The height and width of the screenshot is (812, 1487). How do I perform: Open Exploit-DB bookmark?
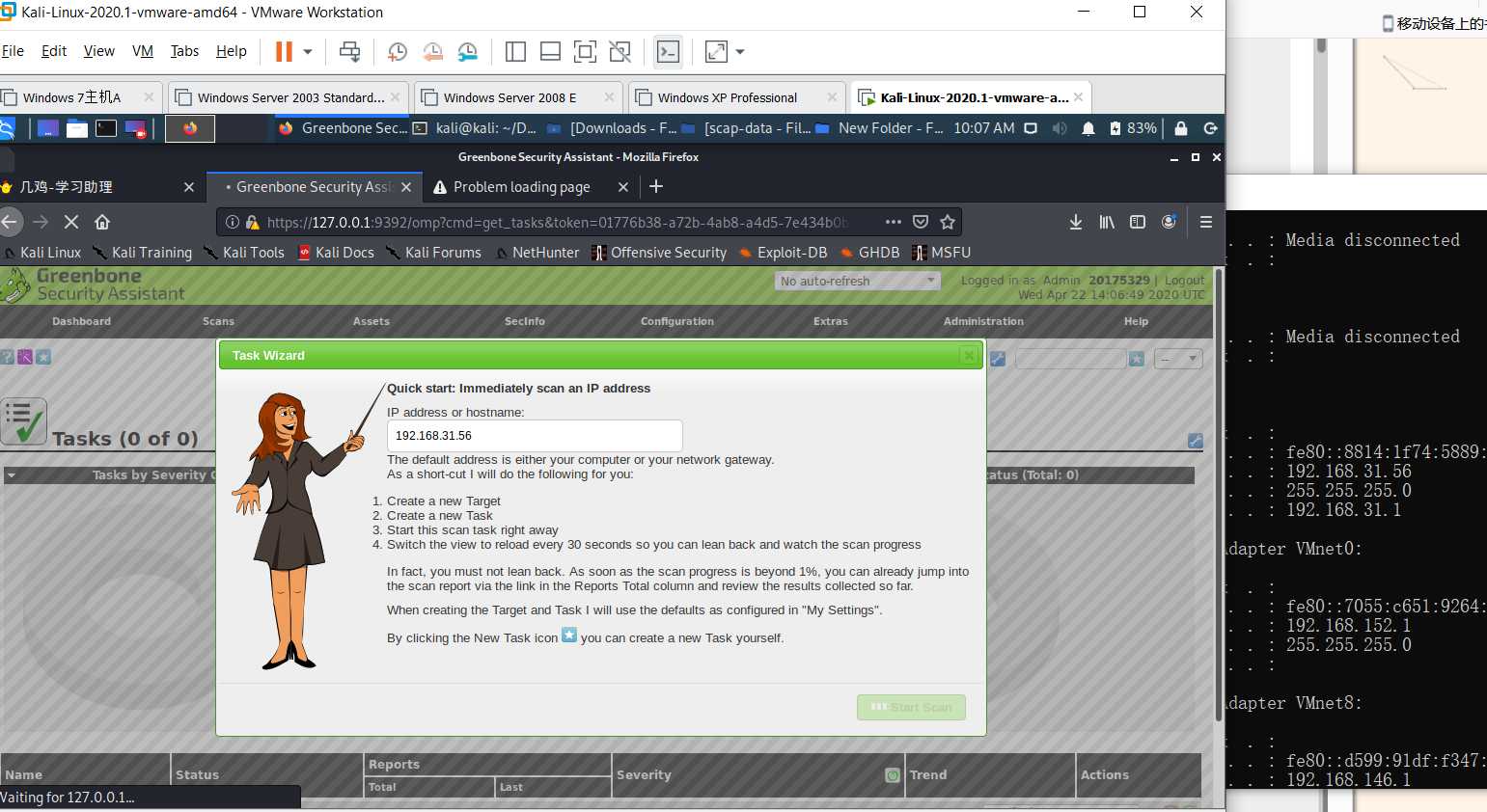(x=783, y=253)
